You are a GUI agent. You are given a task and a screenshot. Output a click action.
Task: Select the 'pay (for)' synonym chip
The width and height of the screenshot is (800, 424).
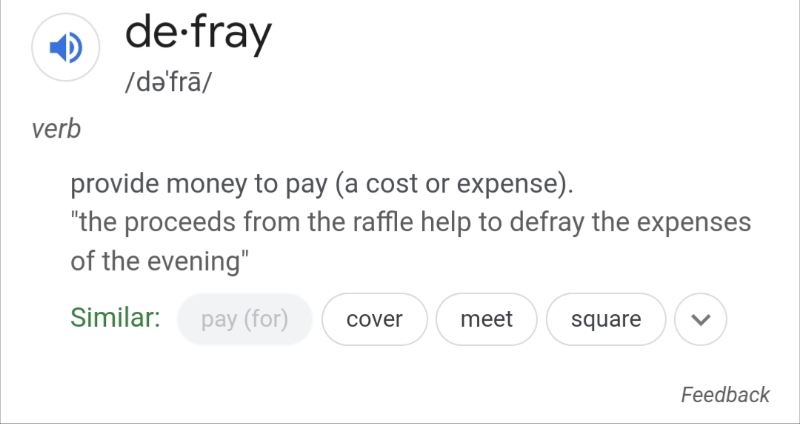pos(245,319)
